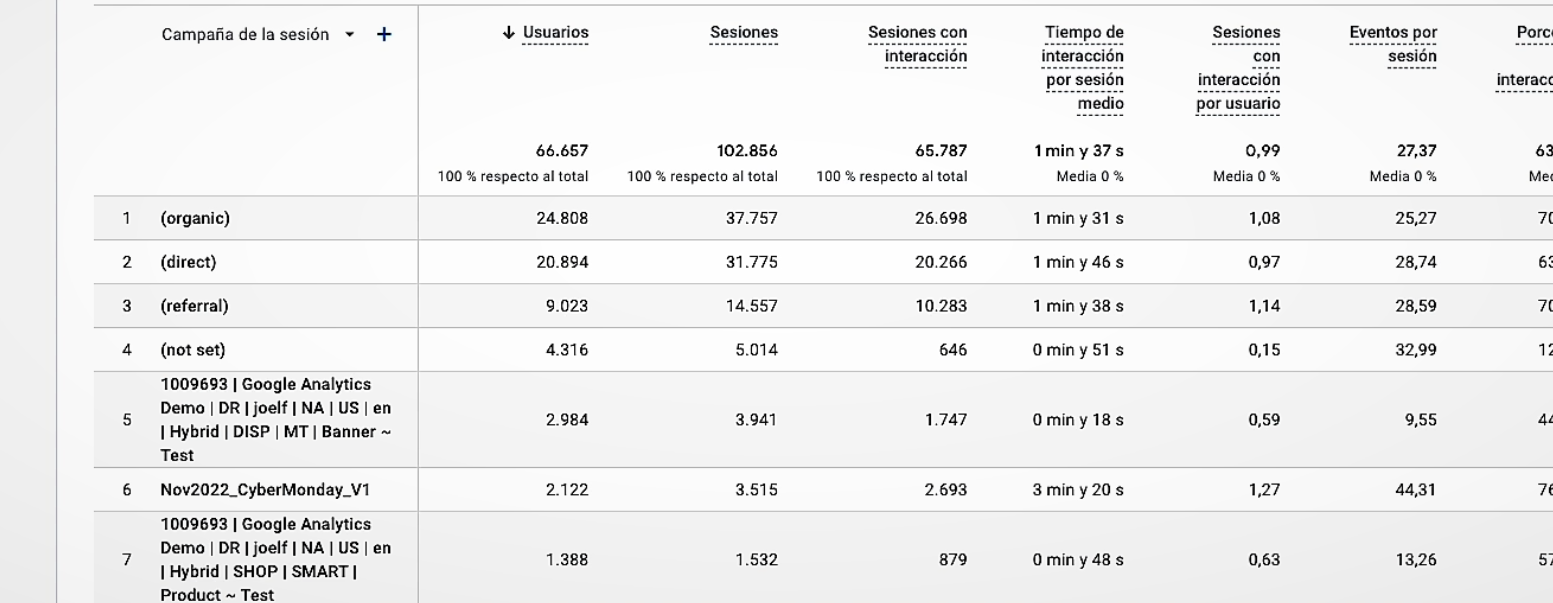Sort by Sesiones con interacción por usuario
The height and width of the screenshot is (603, 1553).
point(1239,68)
